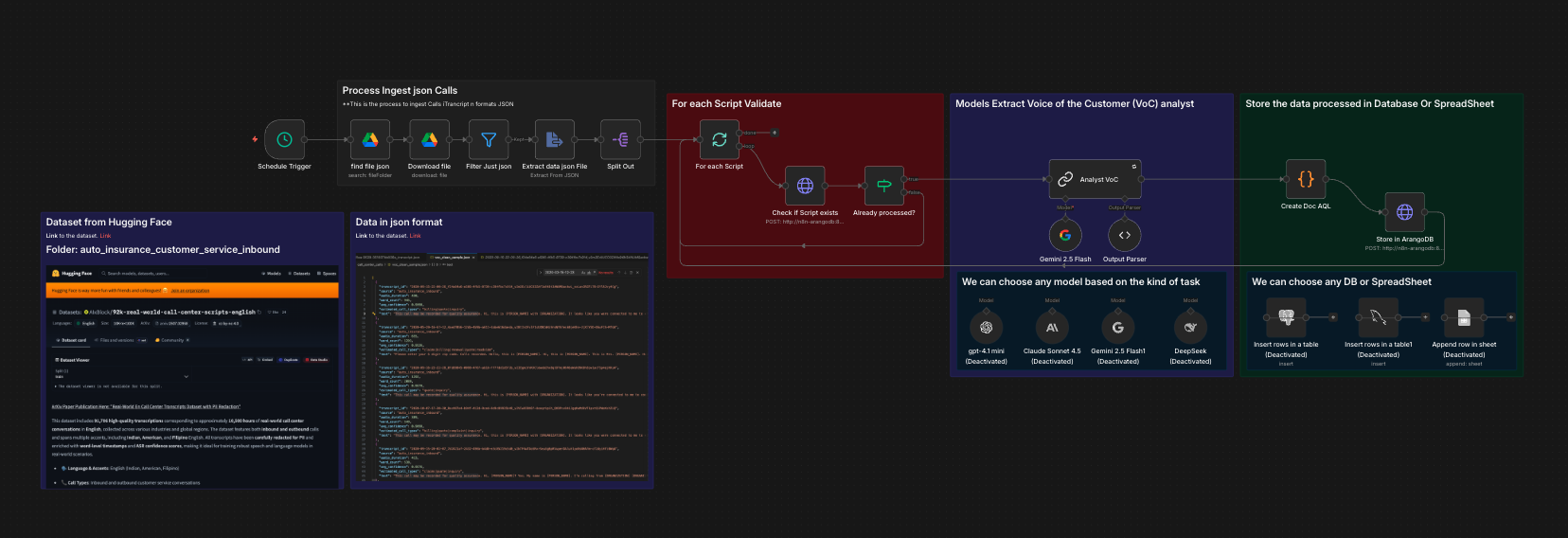Click Spaces in the Hugging Face screenshot header

[328, 274]
